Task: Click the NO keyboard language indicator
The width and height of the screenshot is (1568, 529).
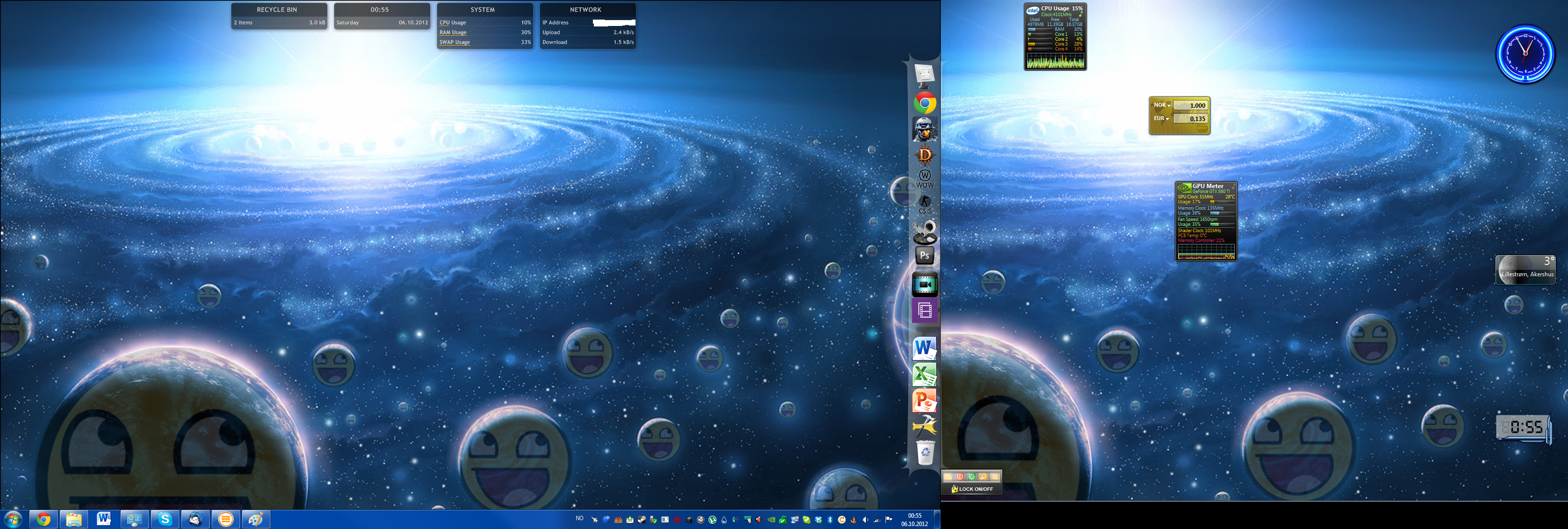Action: [580, 519]
